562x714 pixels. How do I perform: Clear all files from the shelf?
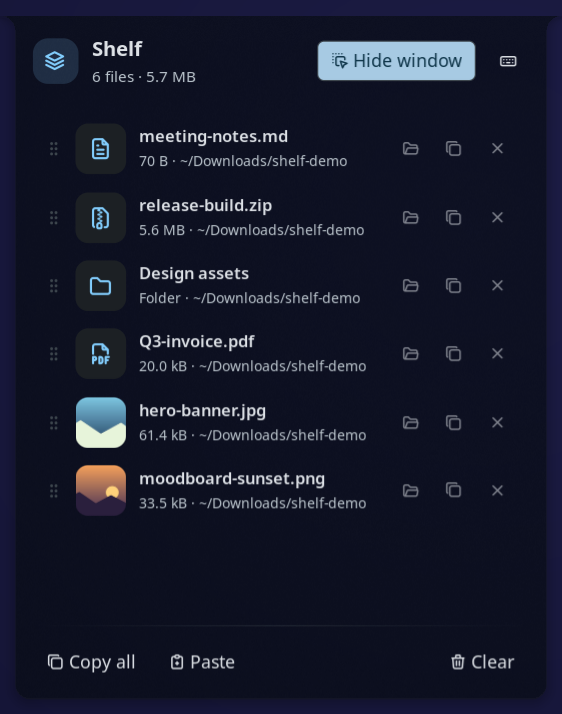(x=482, y=662)
